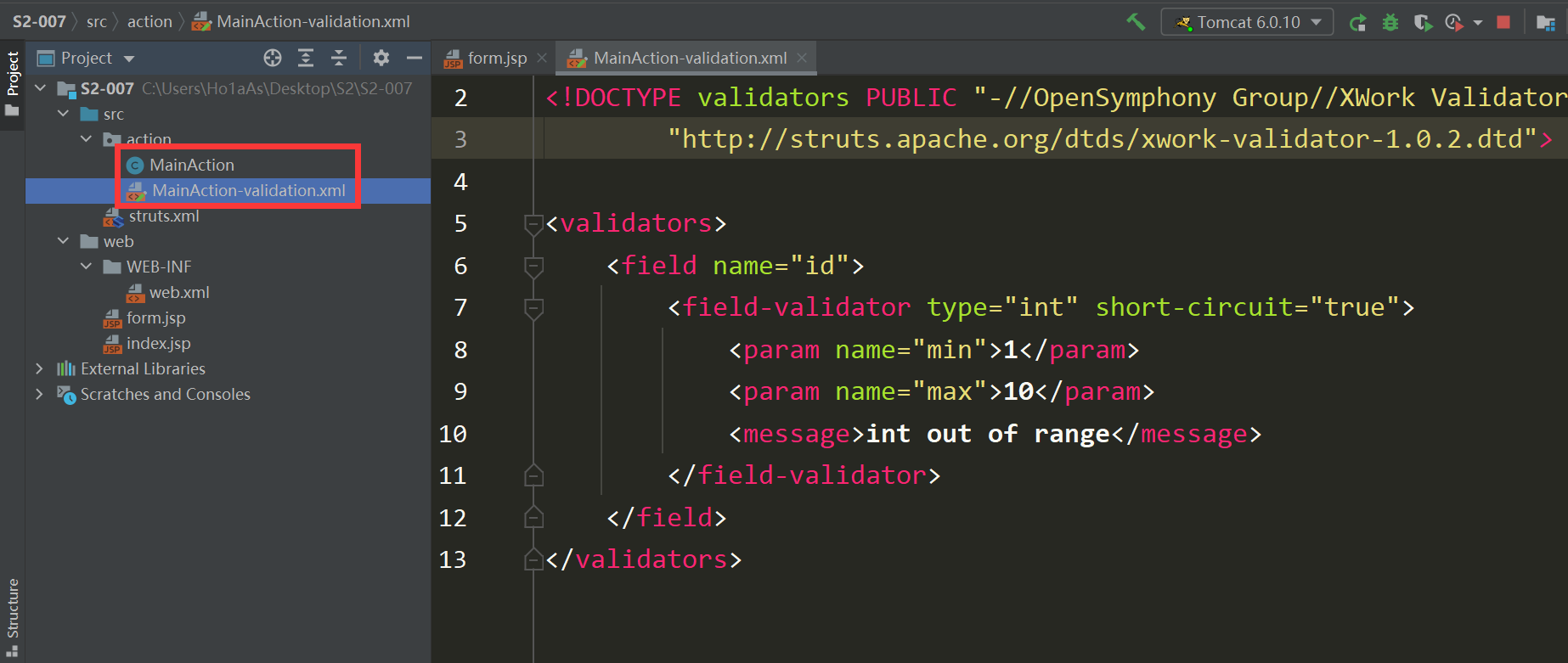Click fold end marker at line 12

(x=533, y=517)
